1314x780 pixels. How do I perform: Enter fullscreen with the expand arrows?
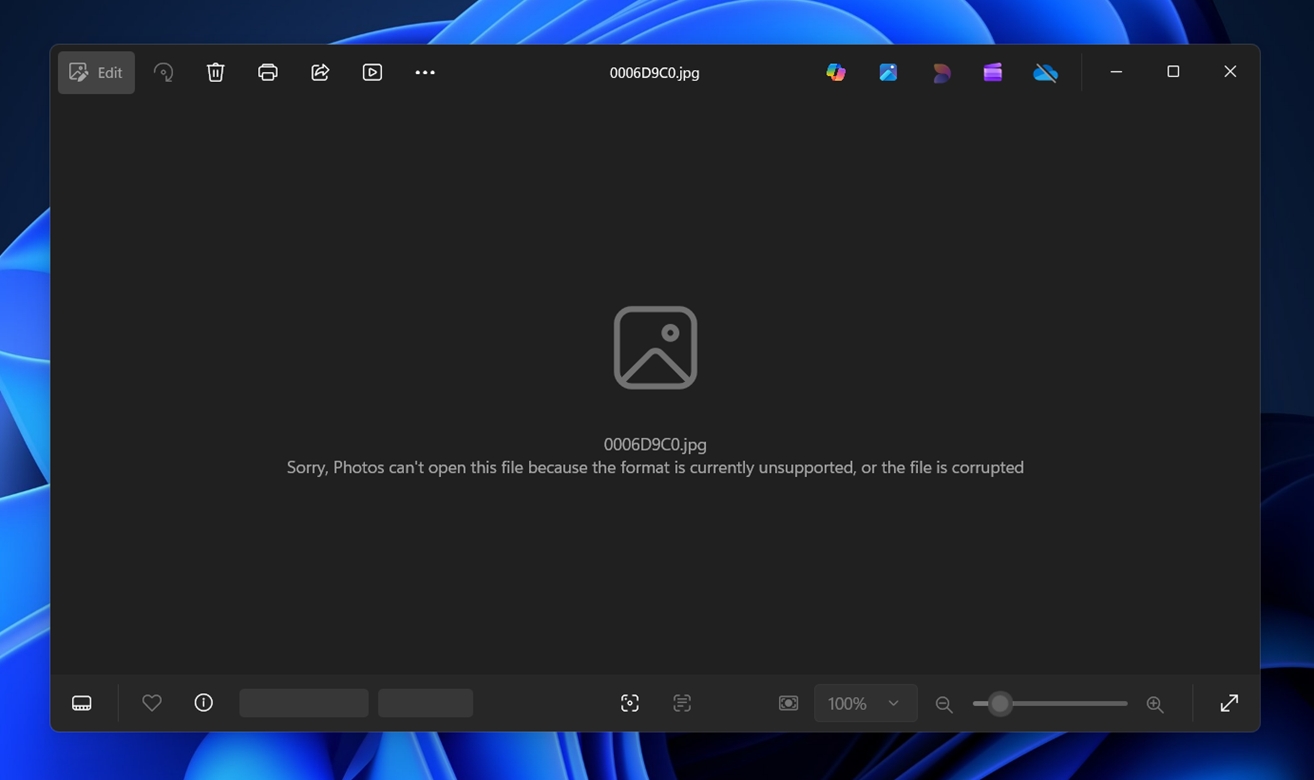(x=1229, y=704)
